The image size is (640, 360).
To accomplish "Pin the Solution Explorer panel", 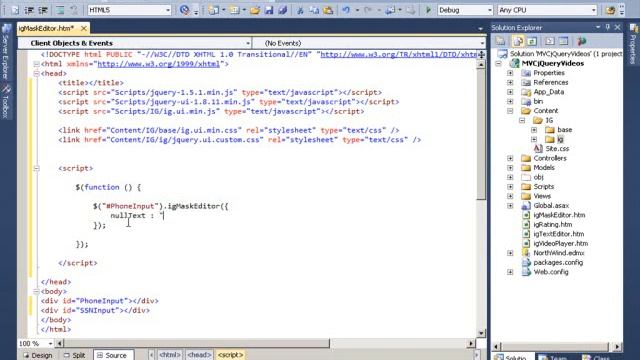I will tap(608, 27).
